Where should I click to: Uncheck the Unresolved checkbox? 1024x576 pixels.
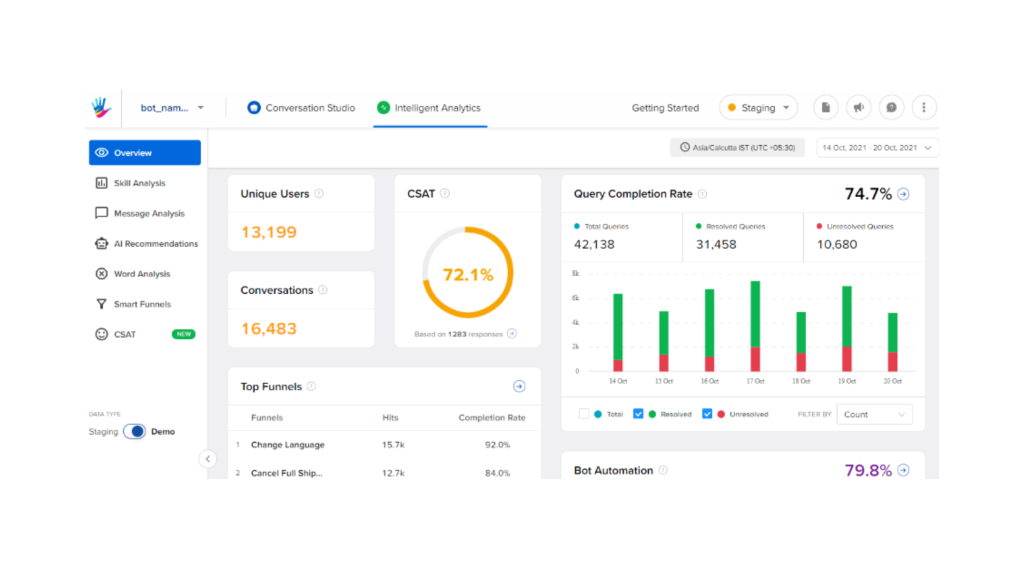pyautogui.click(x=708, y=414)
